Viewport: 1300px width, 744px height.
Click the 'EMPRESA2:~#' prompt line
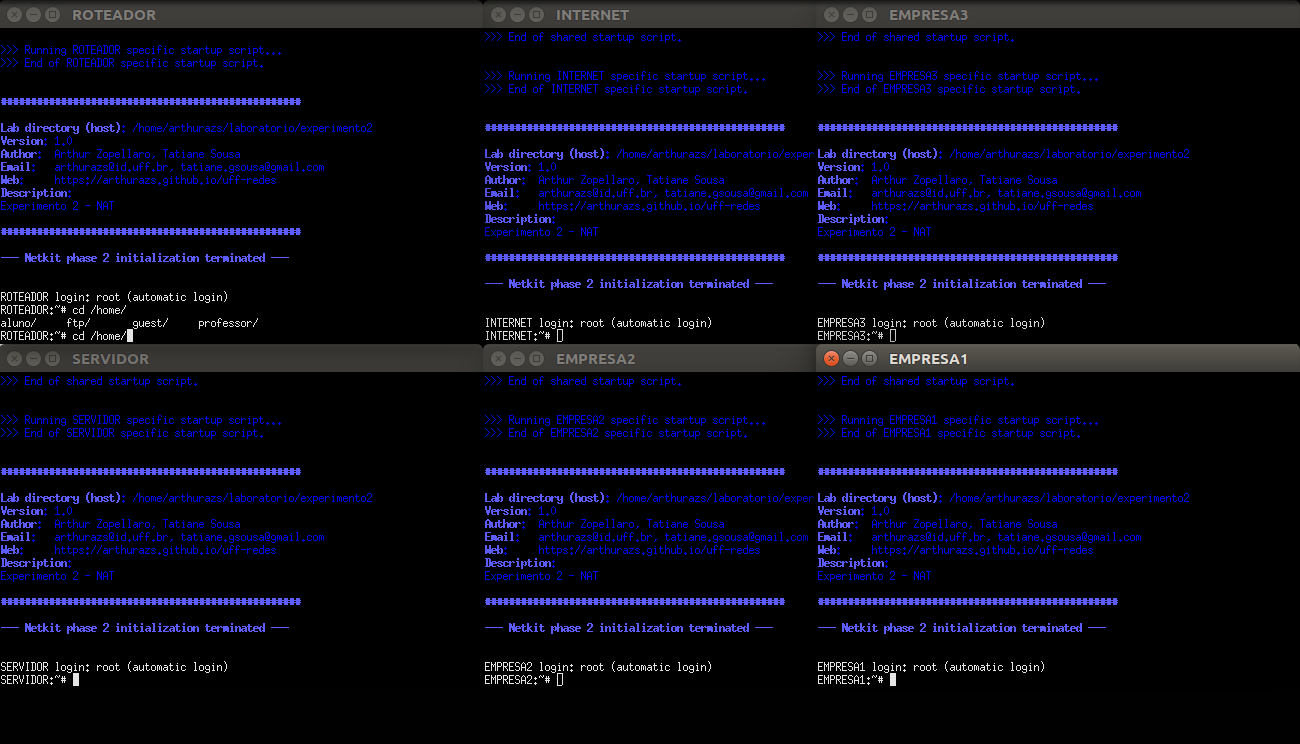[x=524, y=680]
